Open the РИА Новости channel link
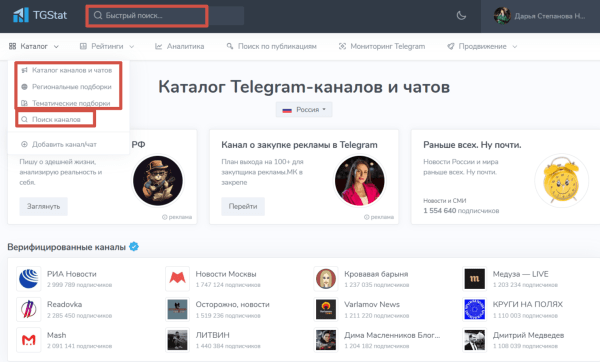 point(72,274)
